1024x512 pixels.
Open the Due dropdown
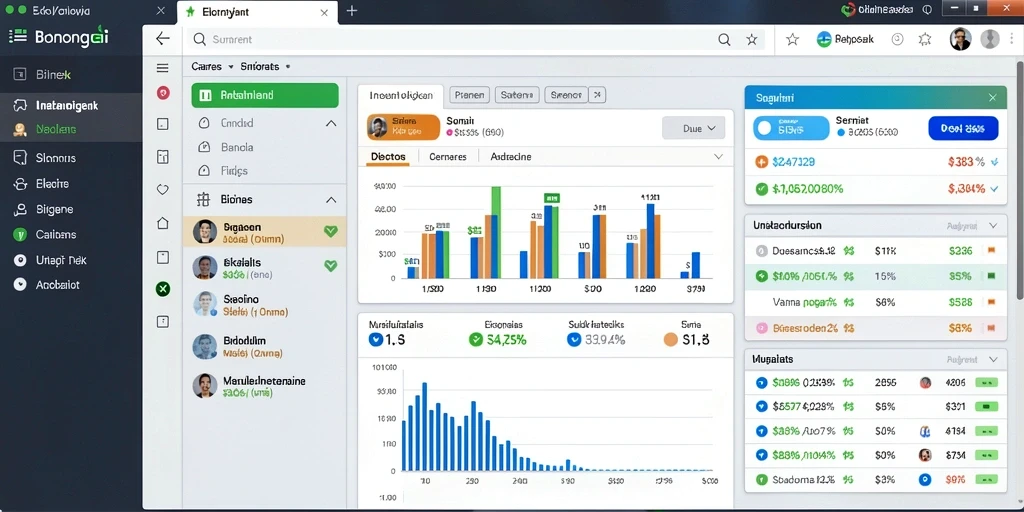[694, 129]
